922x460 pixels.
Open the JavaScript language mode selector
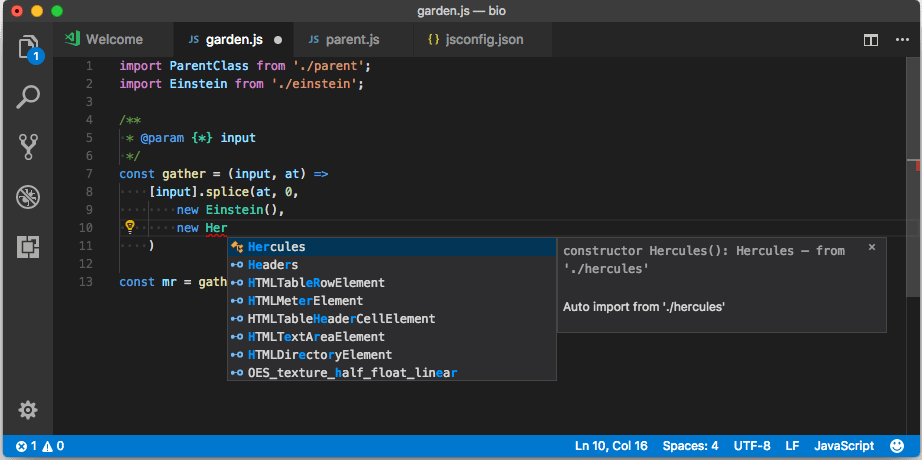(844, 446)
